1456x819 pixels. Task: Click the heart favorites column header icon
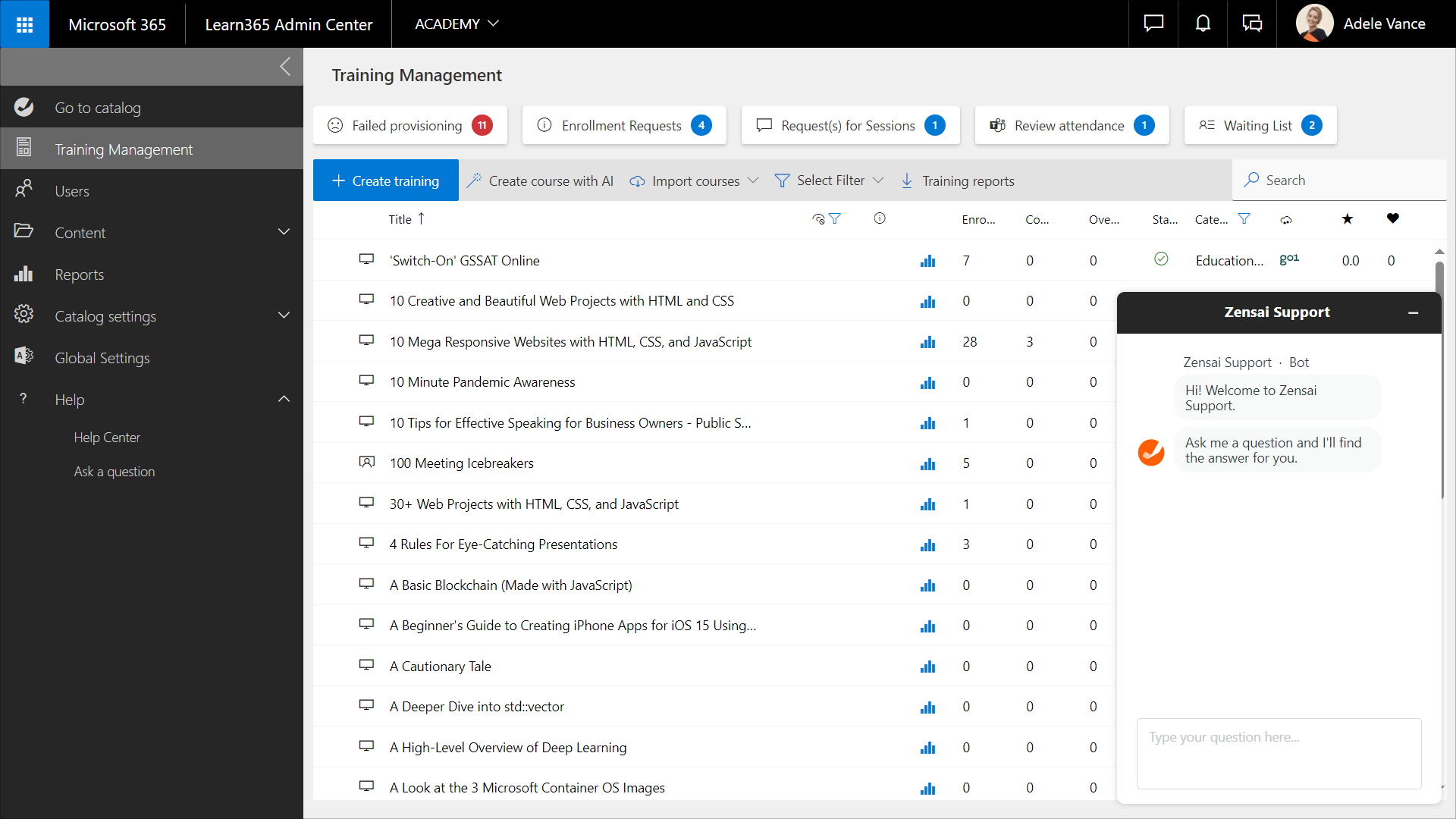pos(1392,219)
